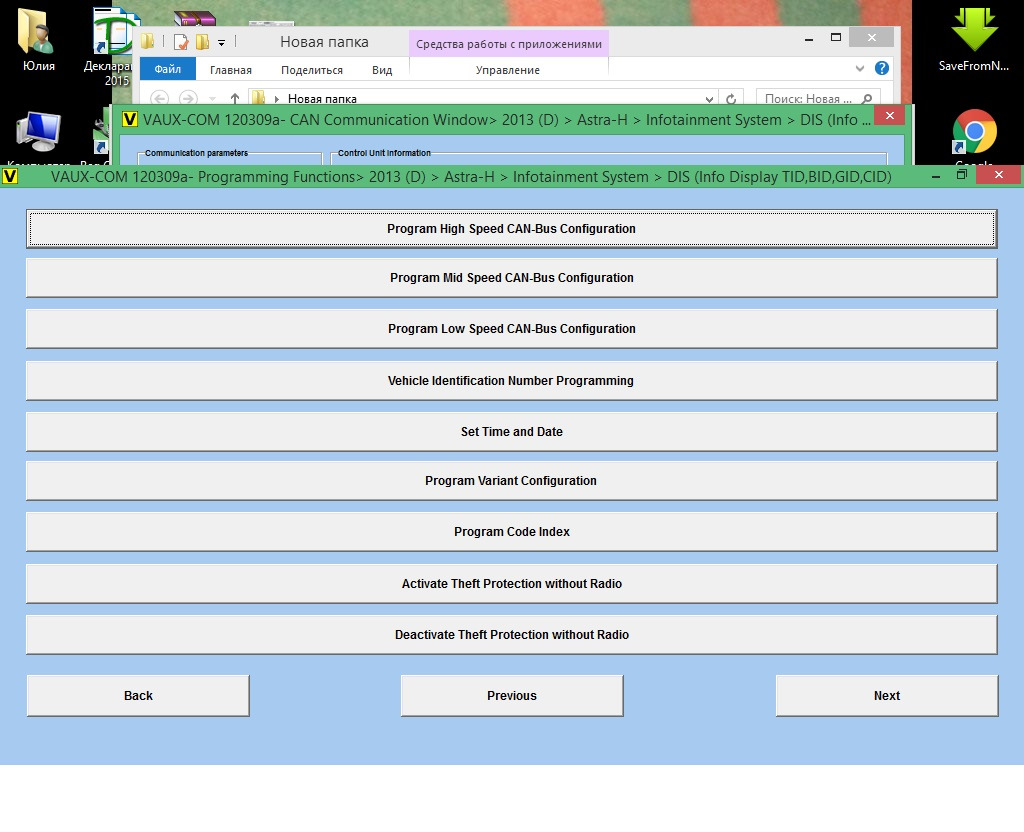This screenshot has height=832, width=1024.
Task: Open SaveFromNet desktop icon
Action: 974,39
